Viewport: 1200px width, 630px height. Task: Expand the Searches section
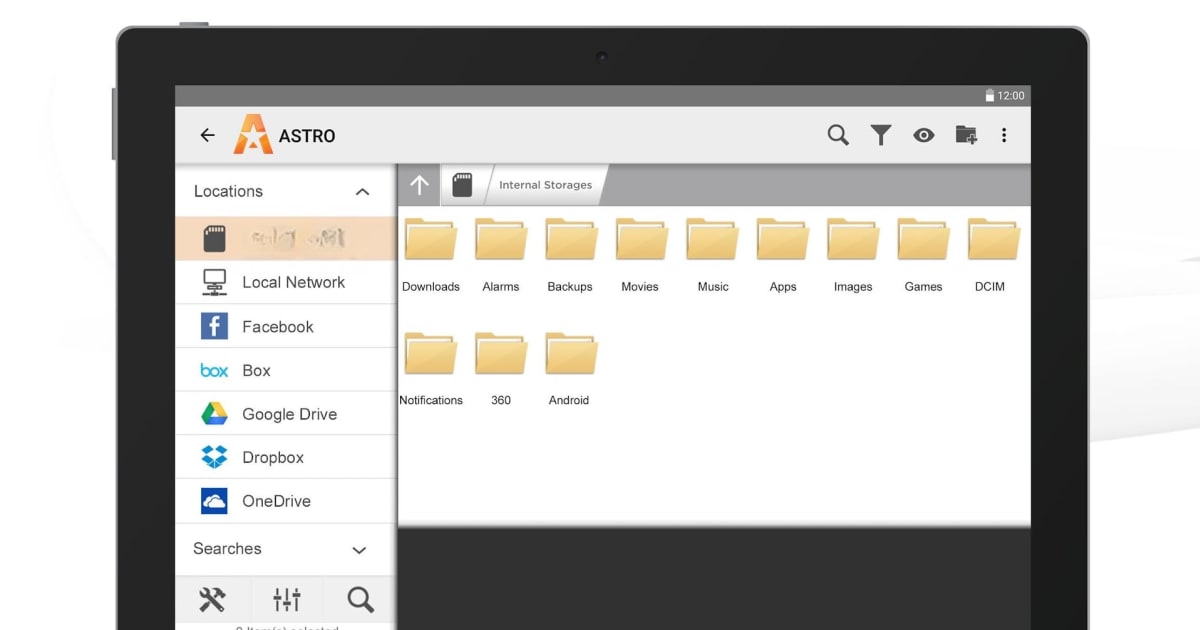(359, 549)
